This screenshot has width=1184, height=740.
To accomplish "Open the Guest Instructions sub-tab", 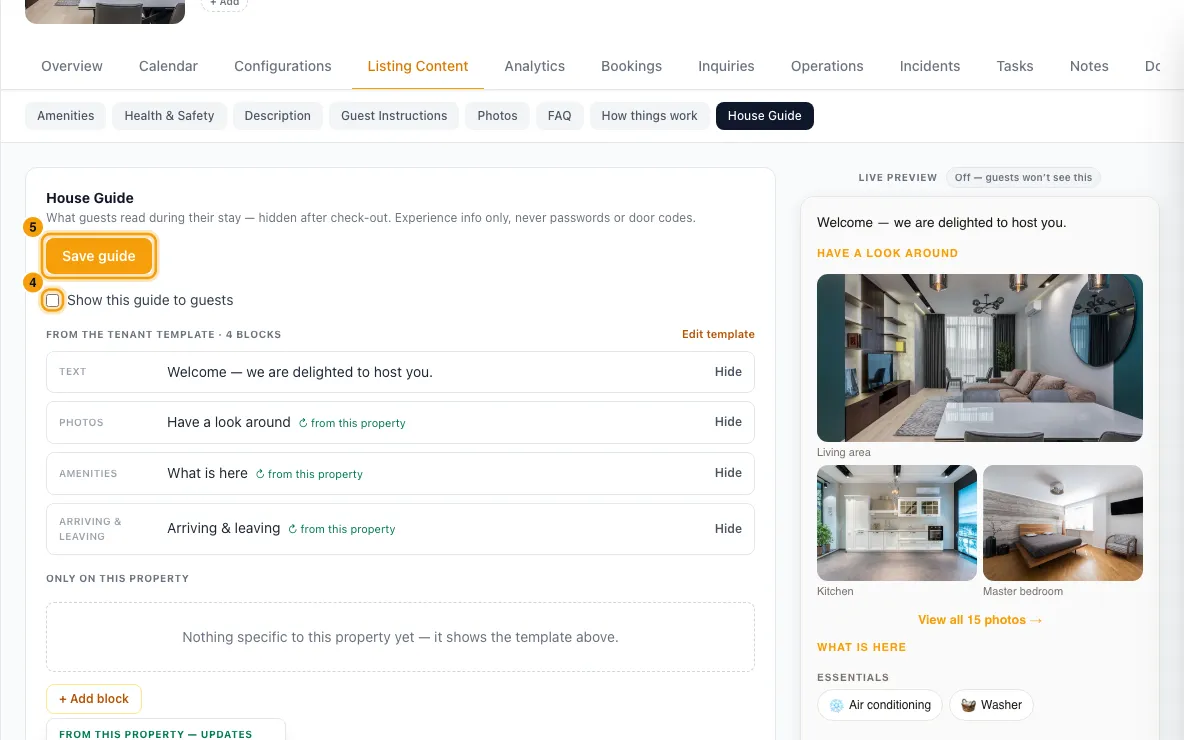I will 393,116.
